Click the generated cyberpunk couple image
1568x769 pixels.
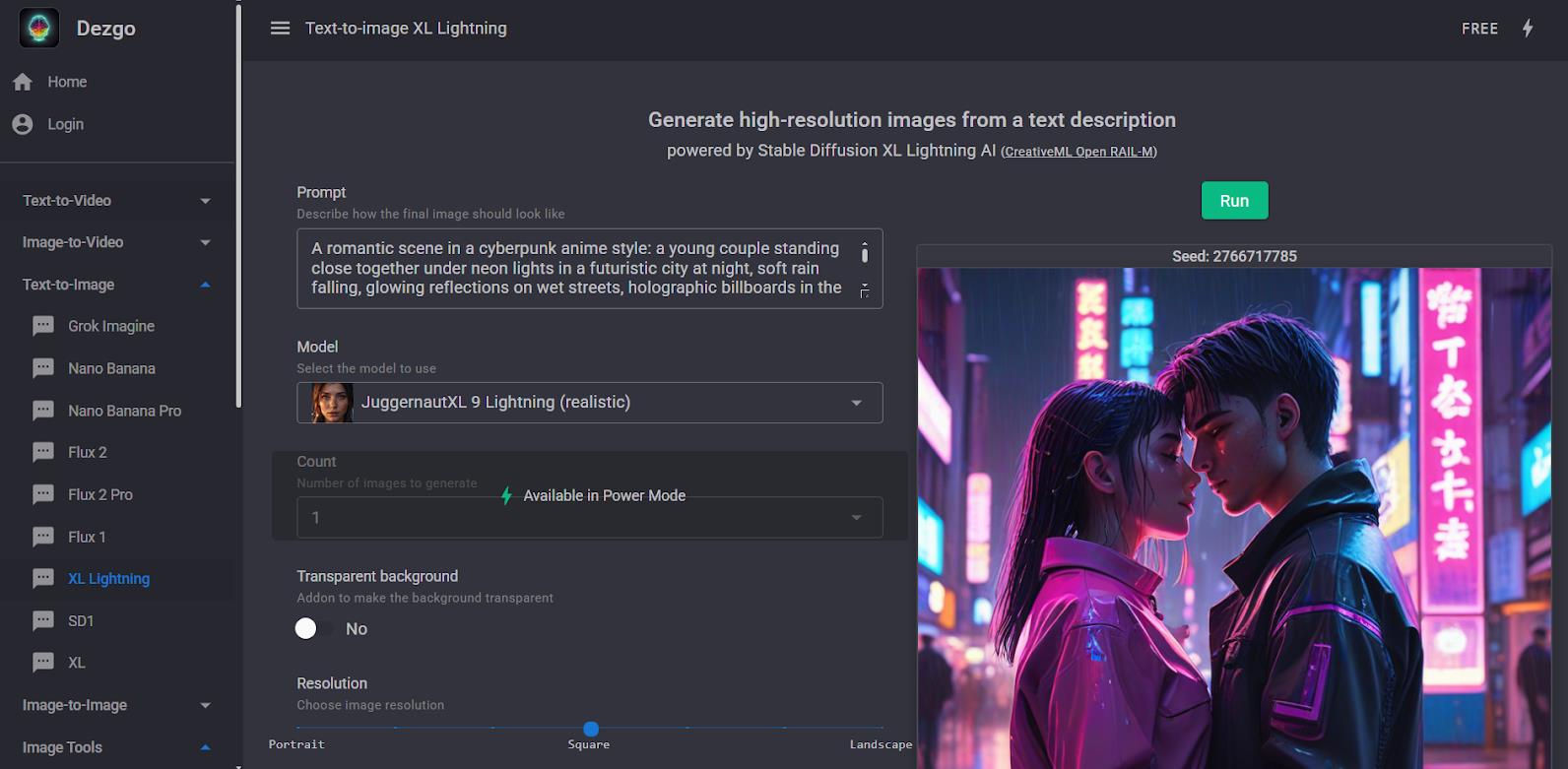[1234, 518]
